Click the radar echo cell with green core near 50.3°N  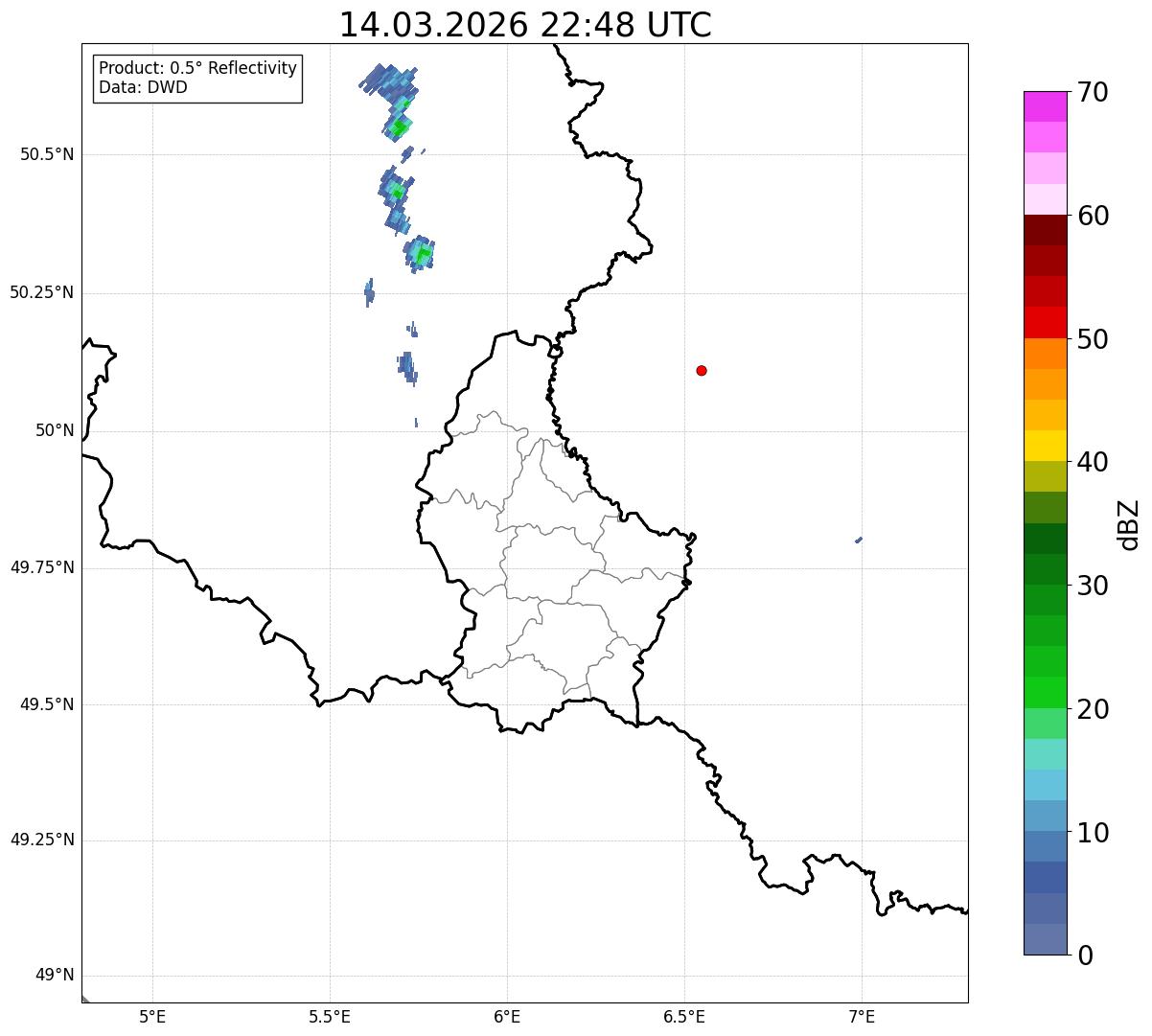(419, 254)
